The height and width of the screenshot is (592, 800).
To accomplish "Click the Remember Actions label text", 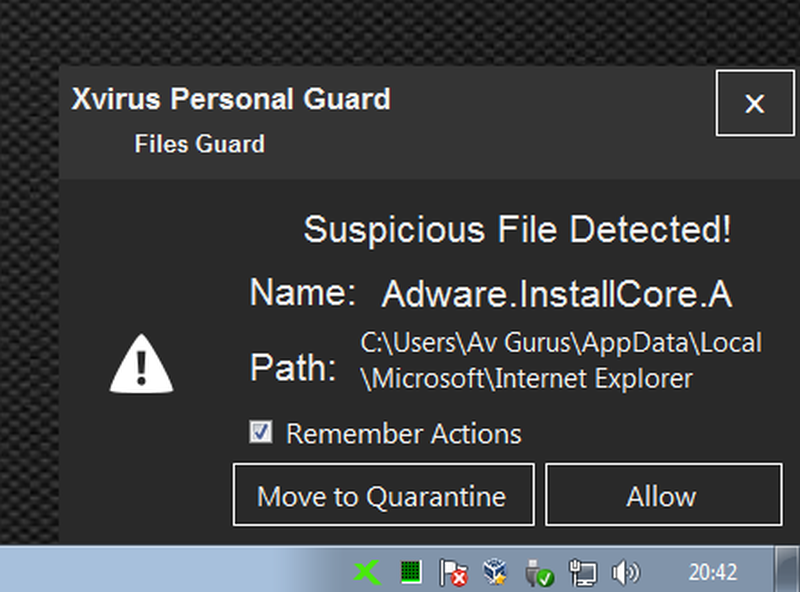I will point(403,434).
